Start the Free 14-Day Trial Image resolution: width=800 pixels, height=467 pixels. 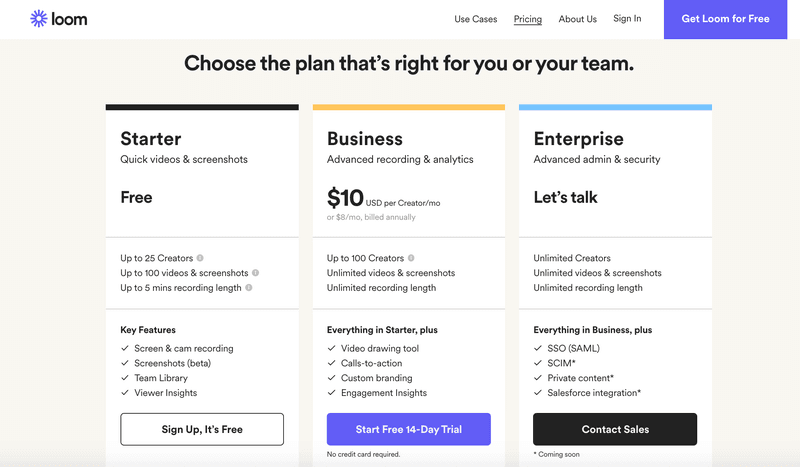coord(409,429)
